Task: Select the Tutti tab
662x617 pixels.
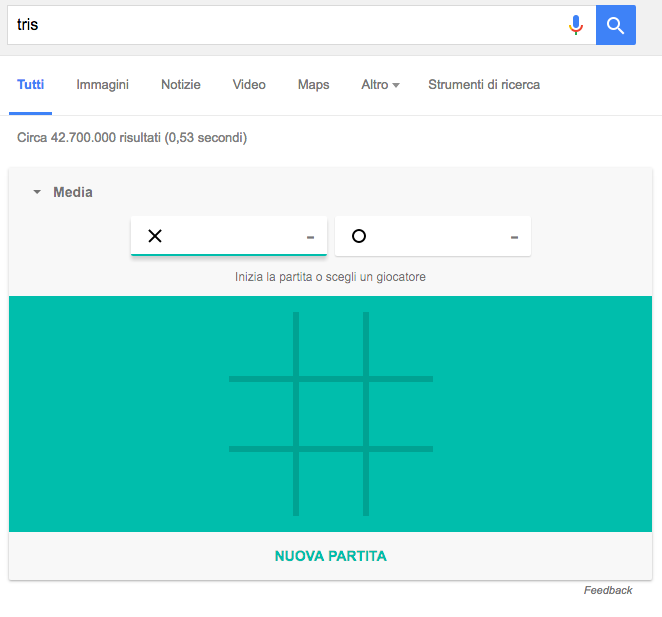Action: click(31, 85)
